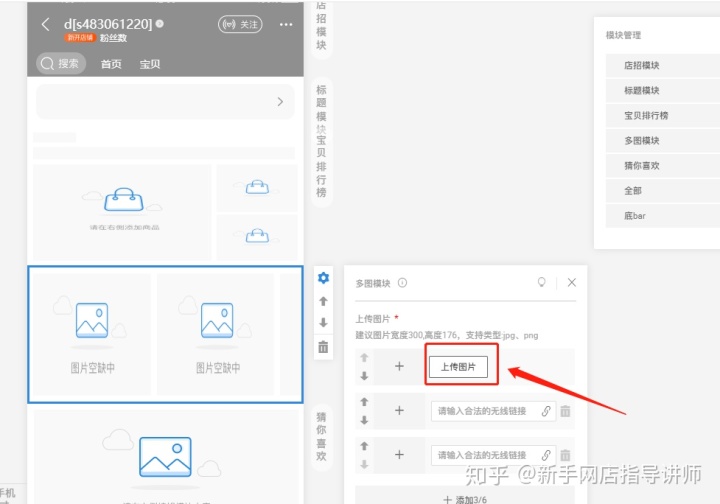This screenshot has width=720, height=504.
Task: Move first image row up
Action: click(x=364, y=358)
